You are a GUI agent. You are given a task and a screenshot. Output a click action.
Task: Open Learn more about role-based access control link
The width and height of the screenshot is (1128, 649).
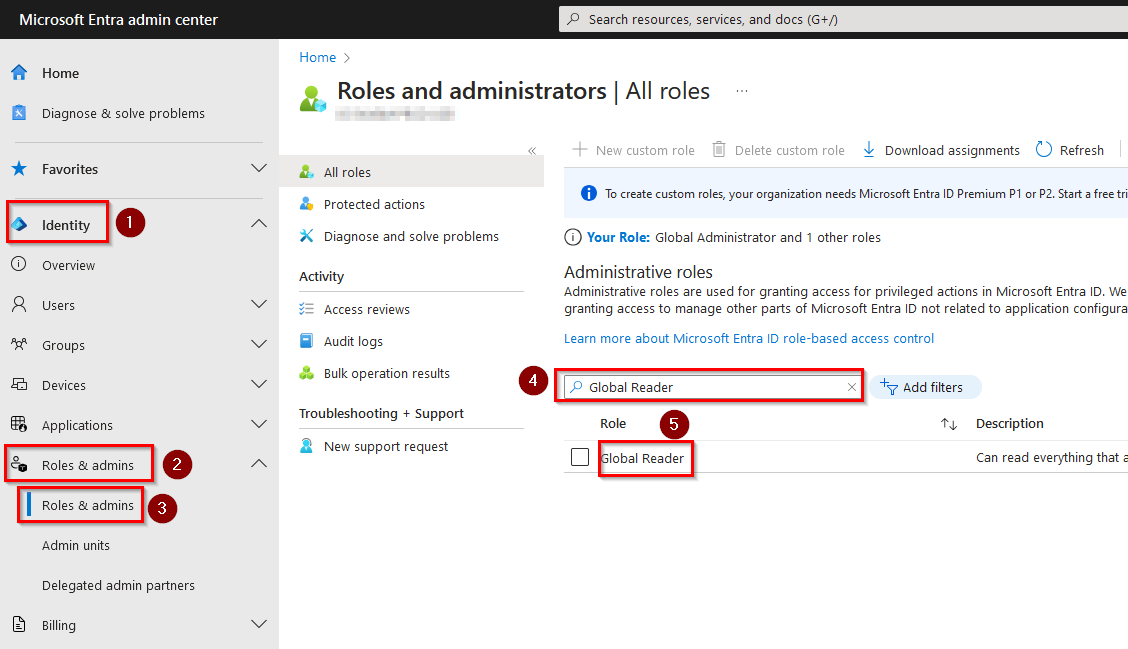click(749, 338)
